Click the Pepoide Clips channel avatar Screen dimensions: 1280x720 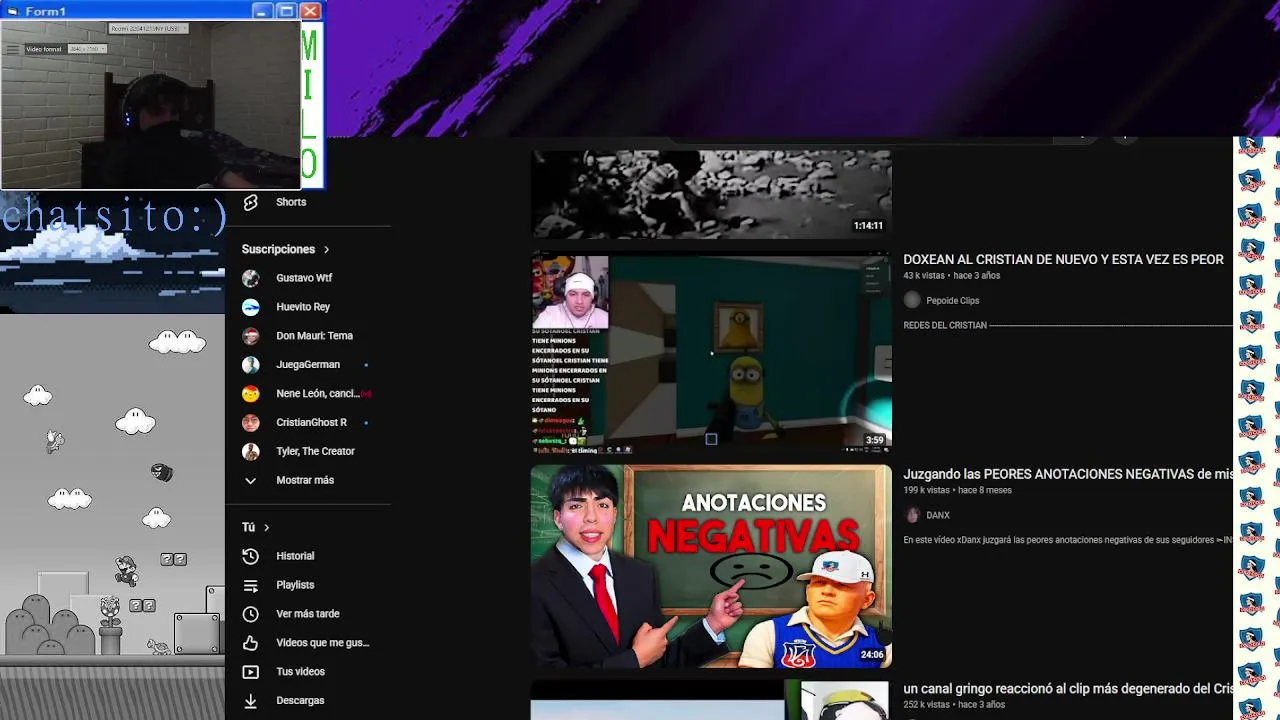pos(912,300)
